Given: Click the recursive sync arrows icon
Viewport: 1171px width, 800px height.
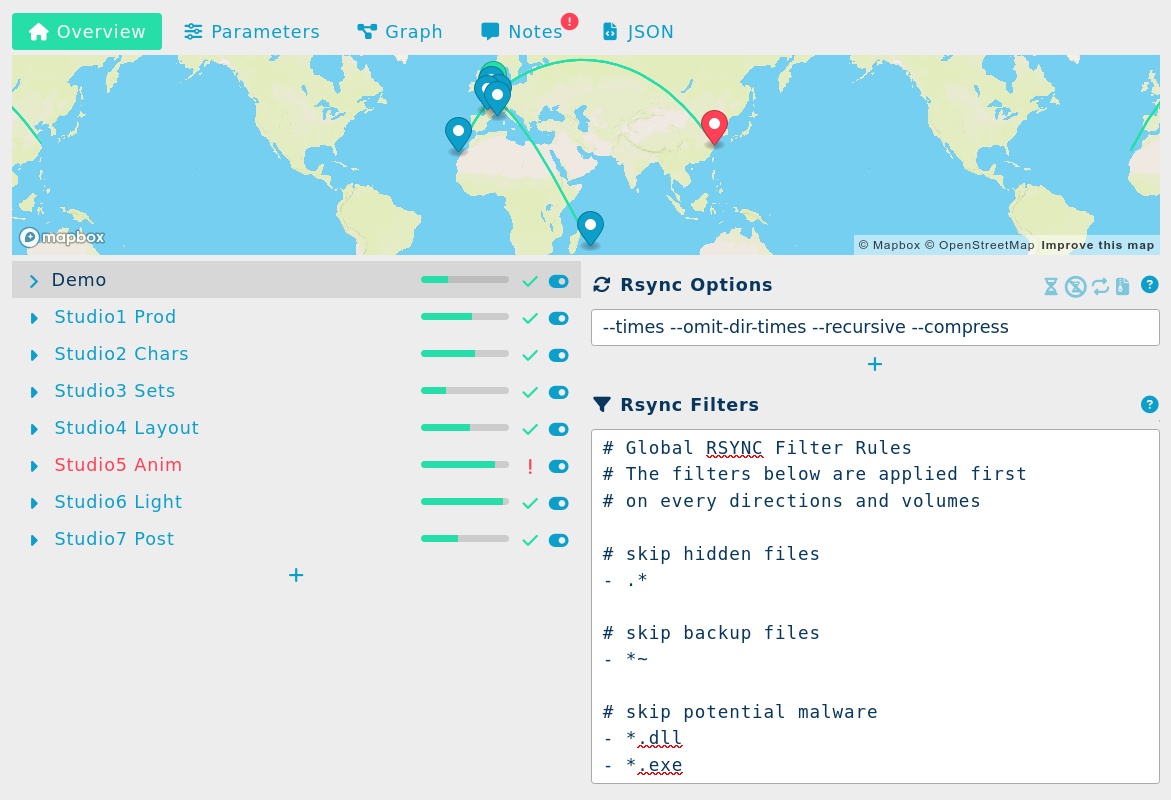Looking at the screenshot, I should (x=1100, y=285).
